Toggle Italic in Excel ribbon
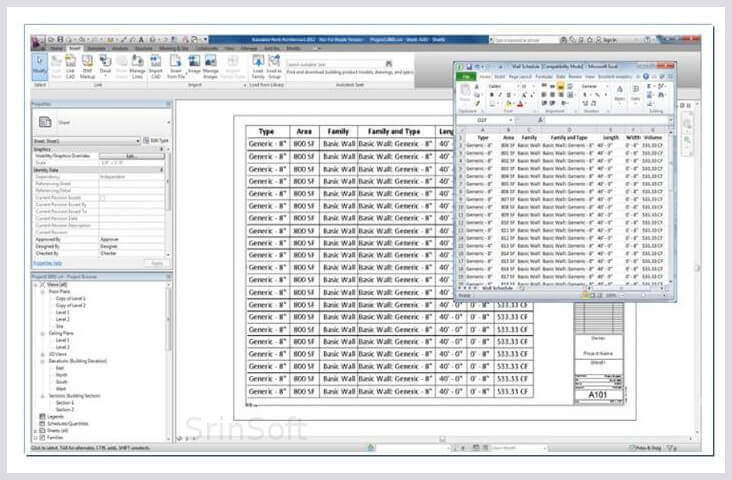Image resolution: width=732 pixels, height=480 pixels. 500,95
